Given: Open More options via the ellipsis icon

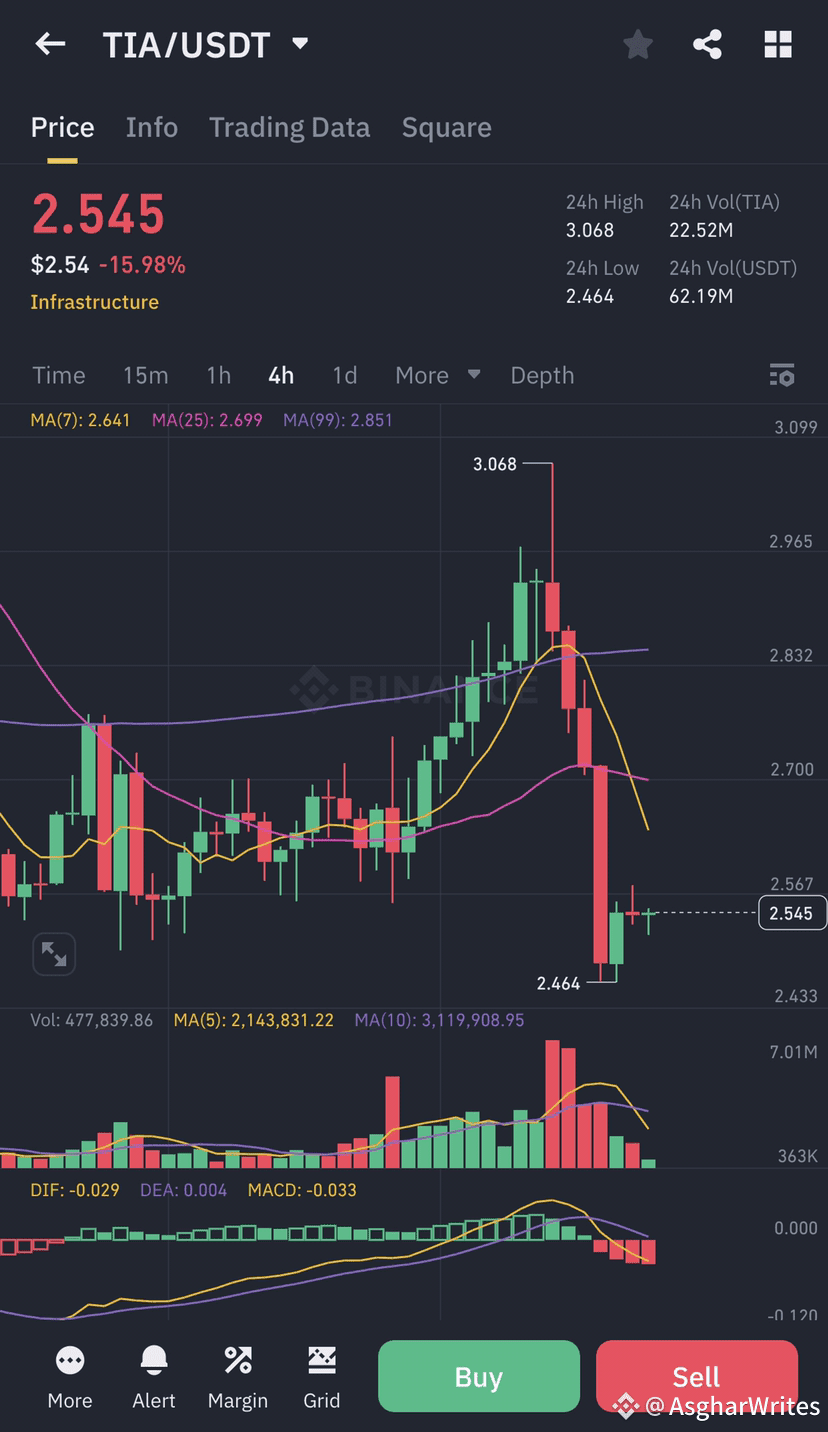Looking at the screenshot, I should point(69,1375).
